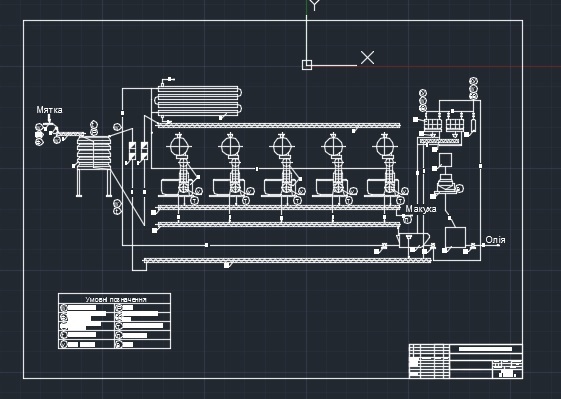Pick the rightmost screw press circle symbol
The width and height of the screenshot is (561, 399).
click(x=385, y=146)
